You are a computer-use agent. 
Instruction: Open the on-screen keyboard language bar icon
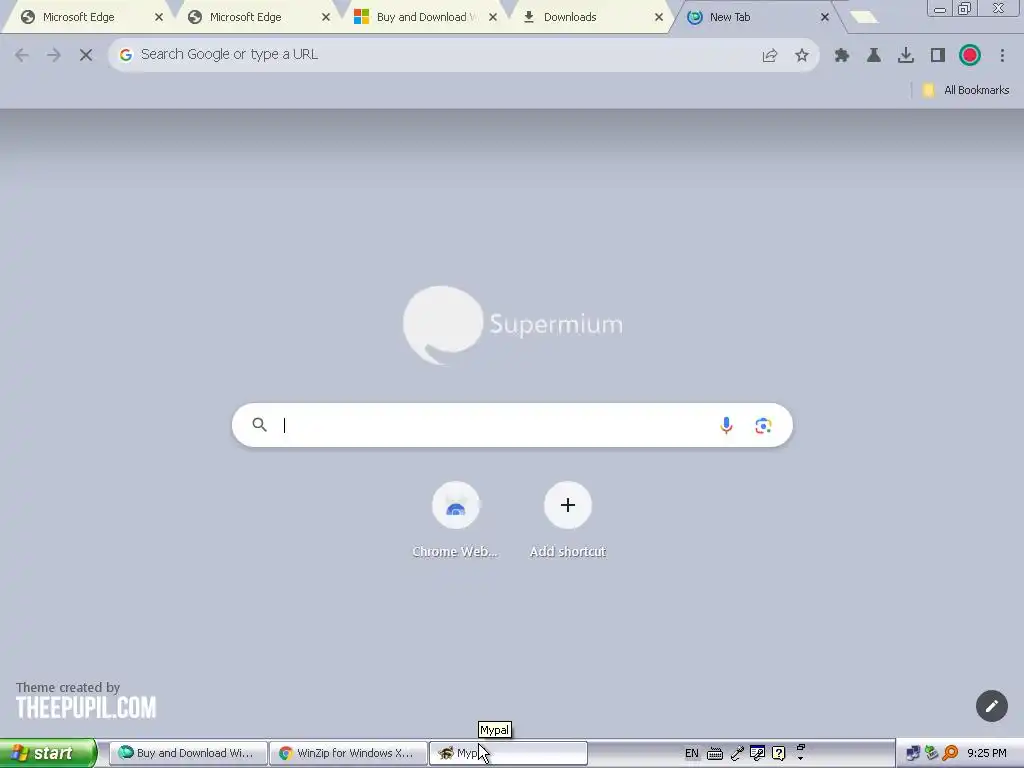coord(715,754)
